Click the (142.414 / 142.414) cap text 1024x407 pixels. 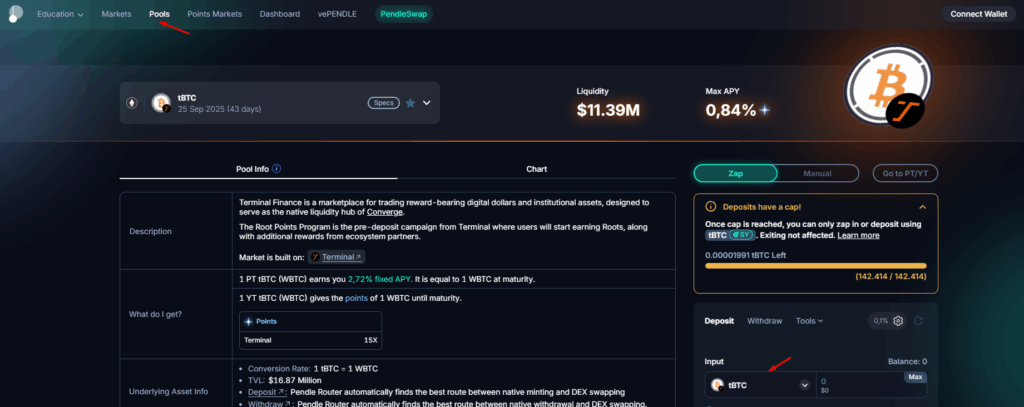pyautogui.click(x=891, y=277)
